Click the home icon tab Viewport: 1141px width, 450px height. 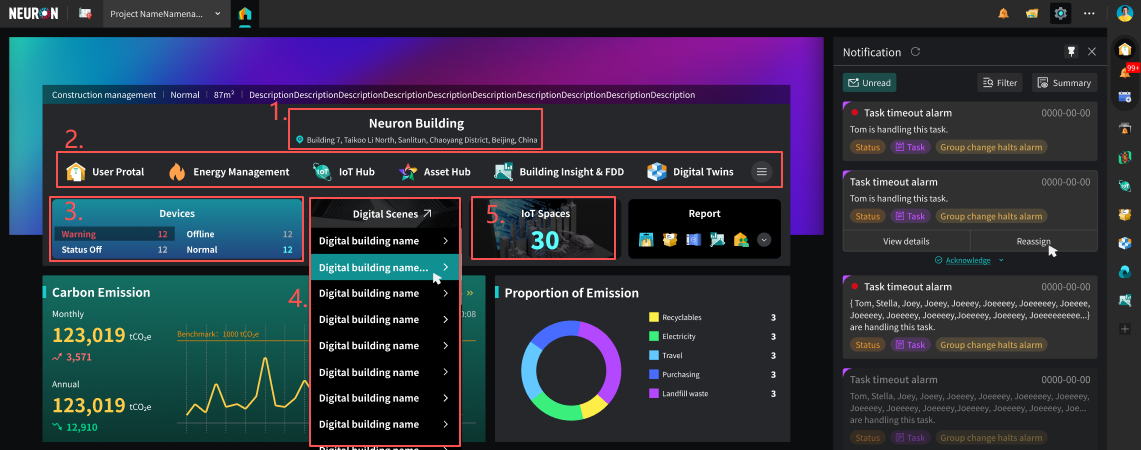pyautogui.click(x=245, y=14)
